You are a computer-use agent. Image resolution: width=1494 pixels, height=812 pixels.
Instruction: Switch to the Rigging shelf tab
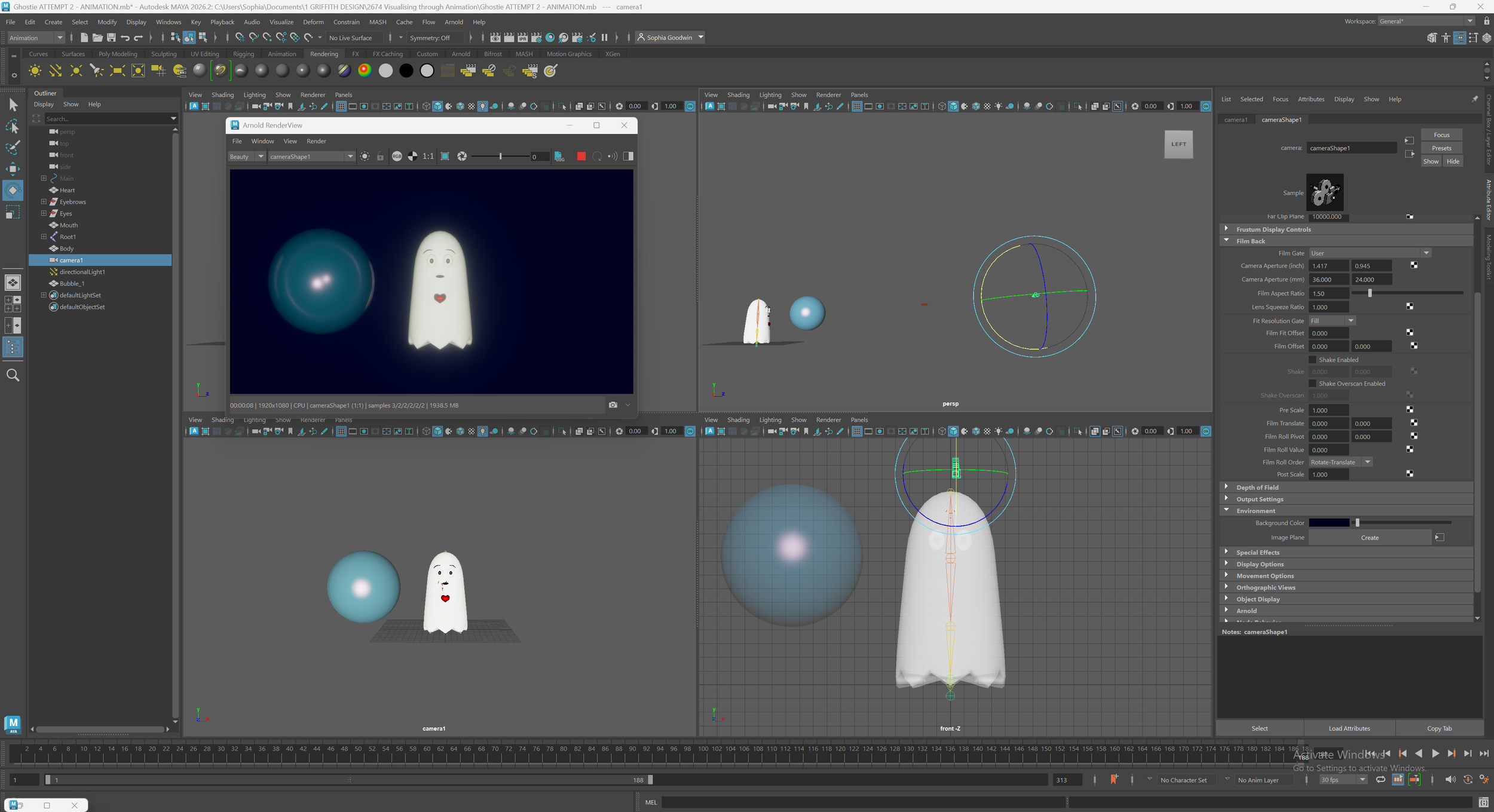(x=243, y=54)
